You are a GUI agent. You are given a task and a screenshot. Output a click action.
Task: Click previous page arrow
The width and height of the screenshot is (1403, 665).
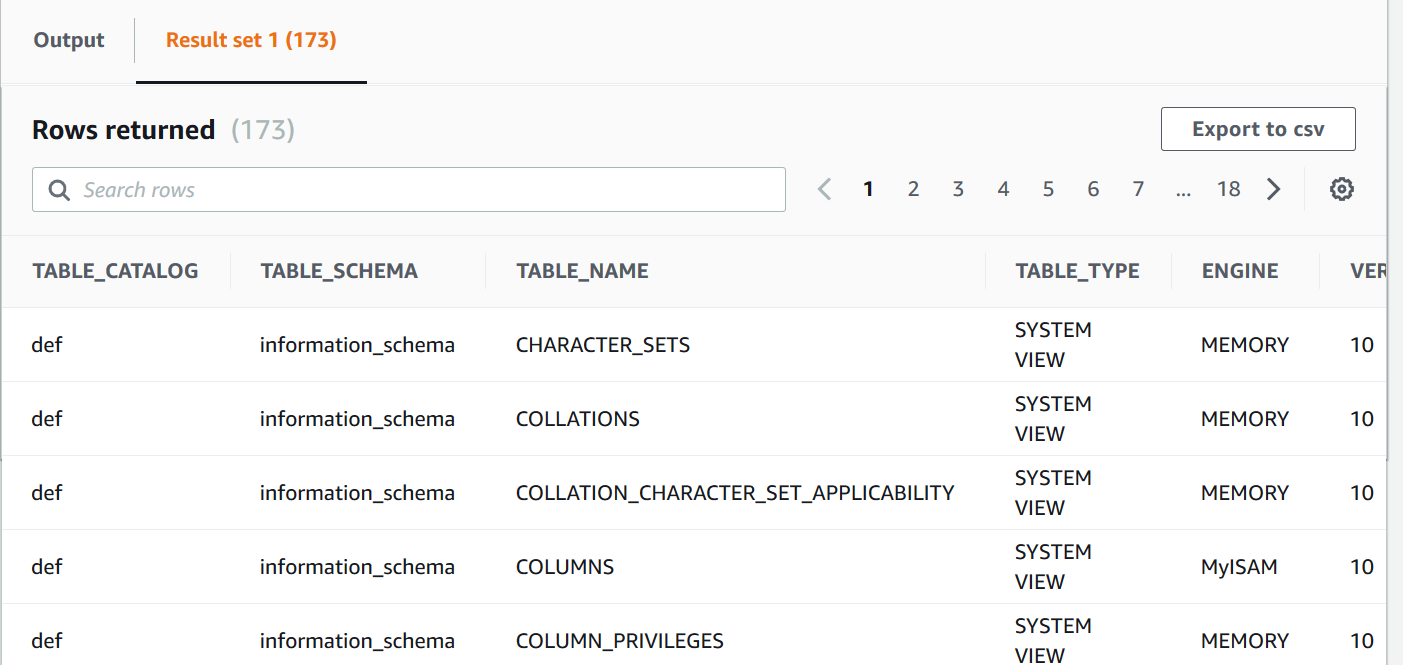tap(824, 189)
